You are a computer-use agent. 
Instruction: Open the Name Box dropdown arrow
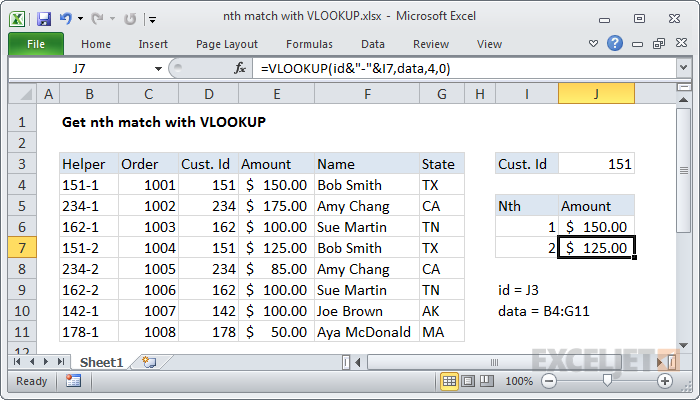158,68
